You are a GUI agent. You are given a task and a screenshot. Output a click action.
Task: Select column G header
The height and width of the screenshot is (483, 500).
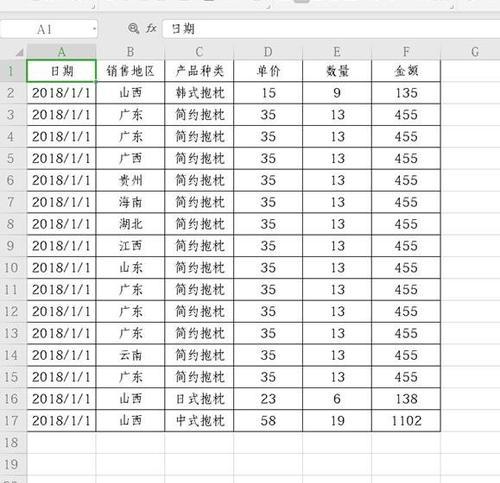[x=475, y=52]
